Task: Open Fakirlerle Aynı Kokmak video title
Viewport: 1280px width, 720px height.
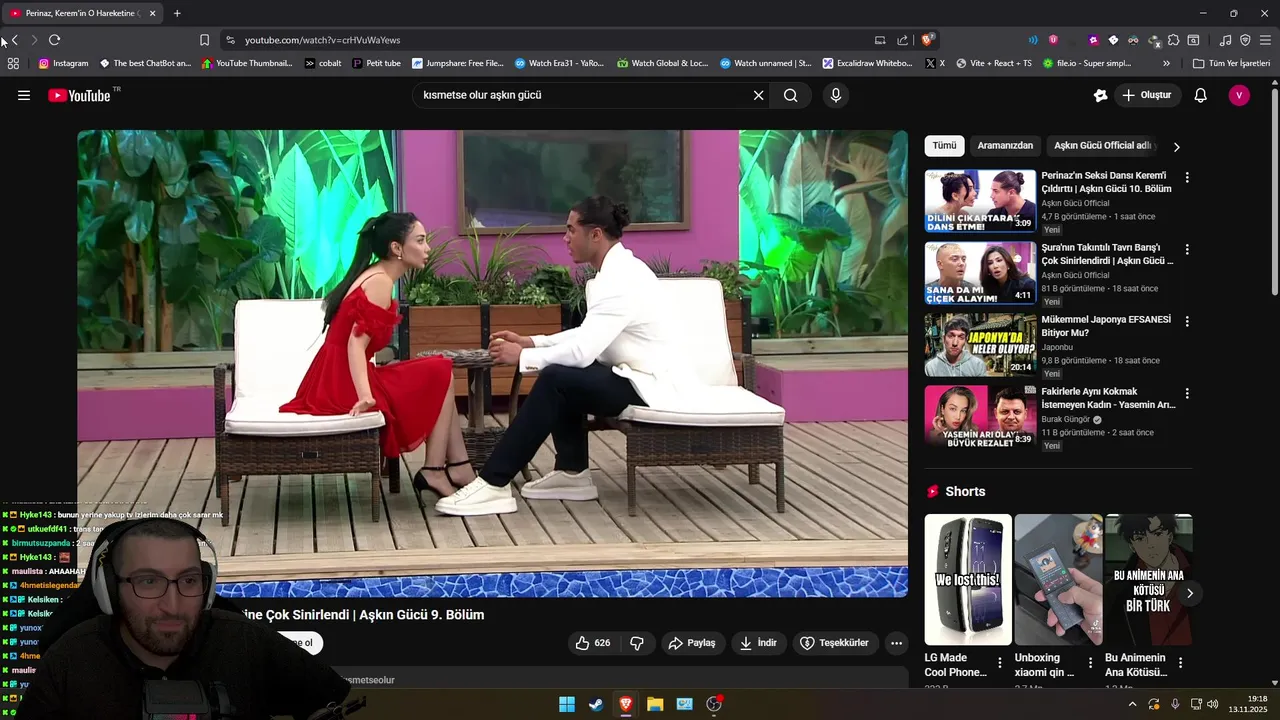Action: click(1108, 398)
